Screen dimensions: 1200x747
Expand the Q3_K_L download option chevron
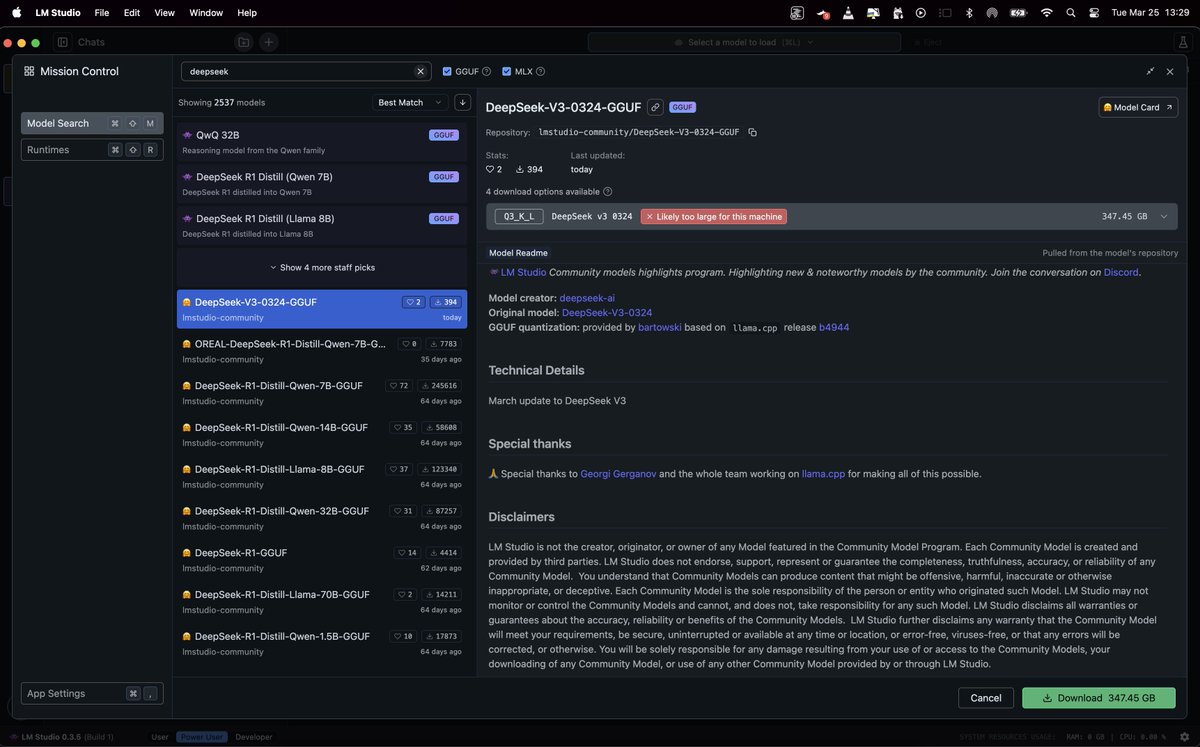pyautogui.click(x=1164, y=216)
